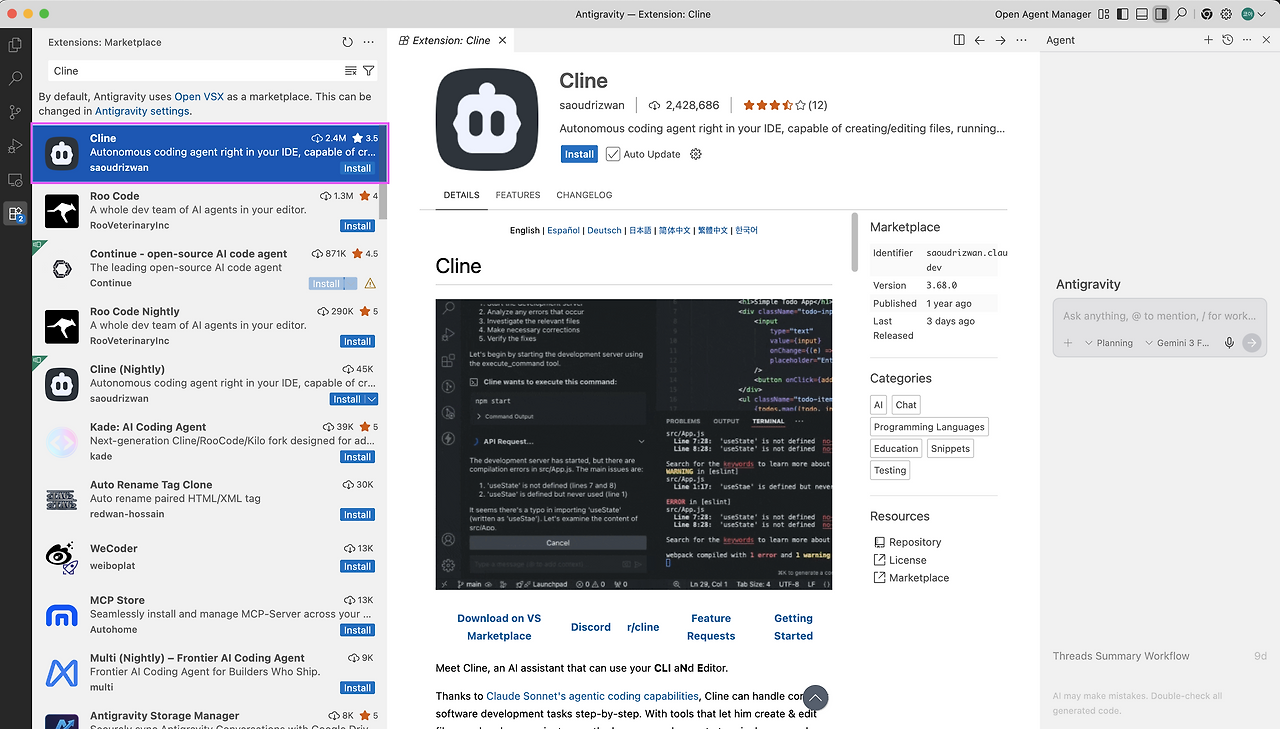The width and height of the screenshot is (1280, 729).
Task: Open settings gear in title bar
Action: click(x=1226, y=14)
